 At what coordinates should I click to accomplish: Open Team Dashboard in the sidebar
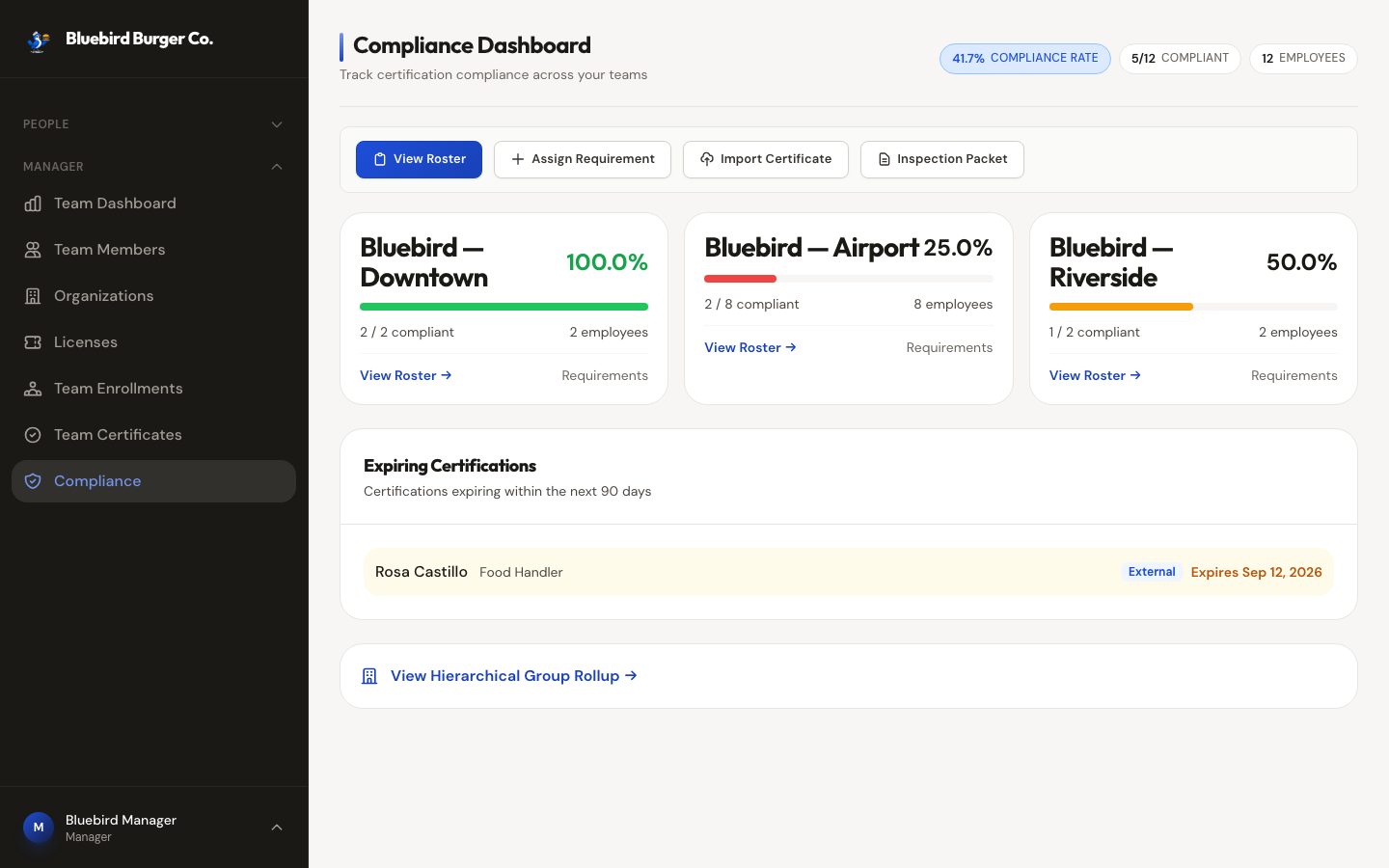click(153, 203)
